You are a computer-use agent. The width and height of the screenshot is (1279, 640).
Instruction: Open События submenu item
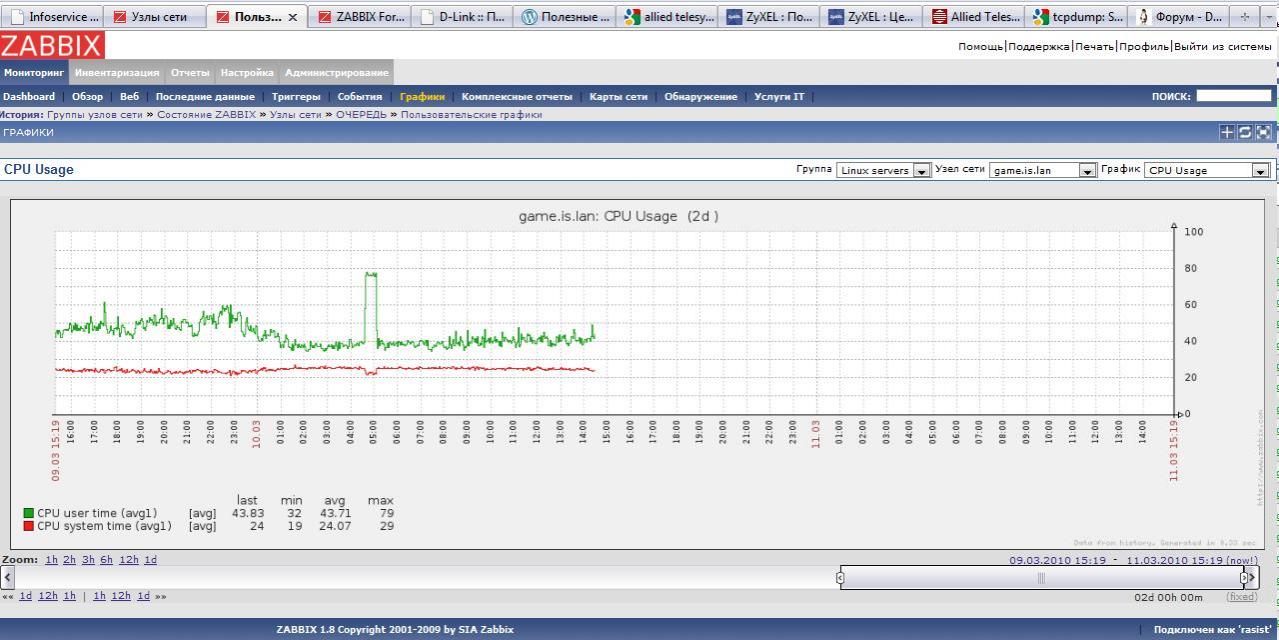pos(360,97)
